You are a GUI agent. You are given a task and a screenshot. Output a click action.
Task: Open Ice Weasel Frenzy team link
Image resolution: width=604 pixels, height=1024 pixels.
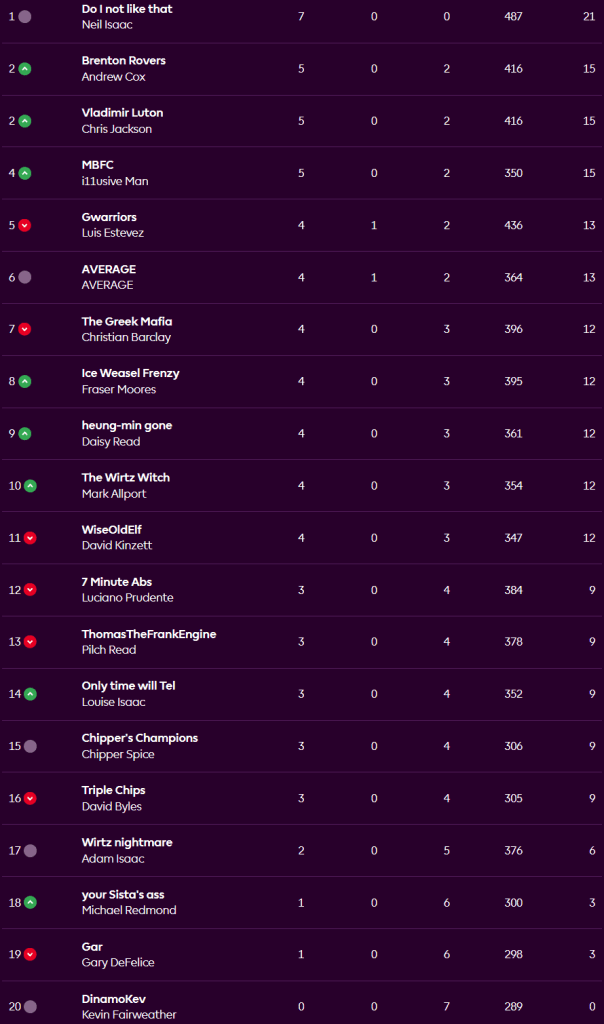(x=130, y=373)
